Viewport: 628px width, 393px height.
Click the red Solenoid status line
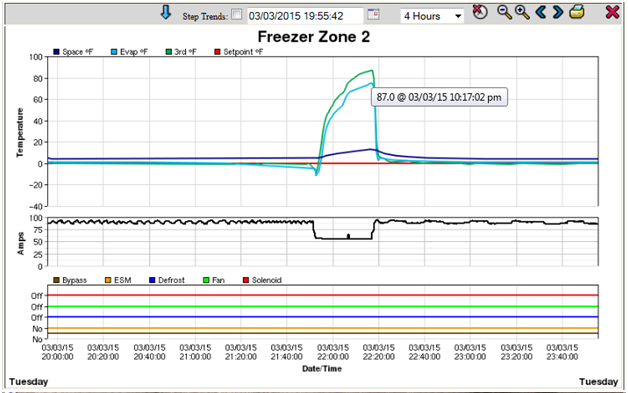pos(323,295)
